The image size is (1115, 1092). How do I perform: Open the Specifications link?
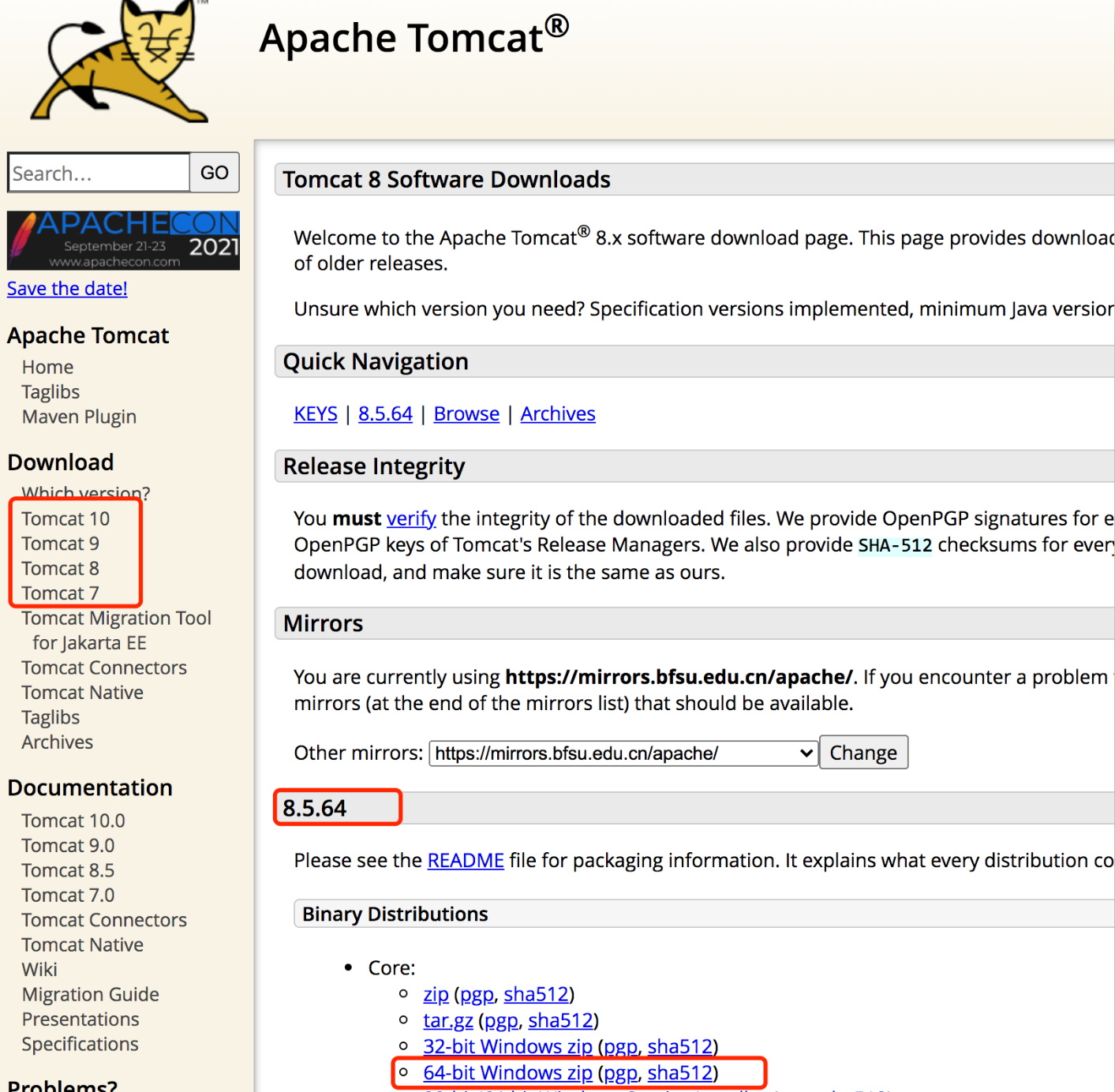coord(80,1045)
